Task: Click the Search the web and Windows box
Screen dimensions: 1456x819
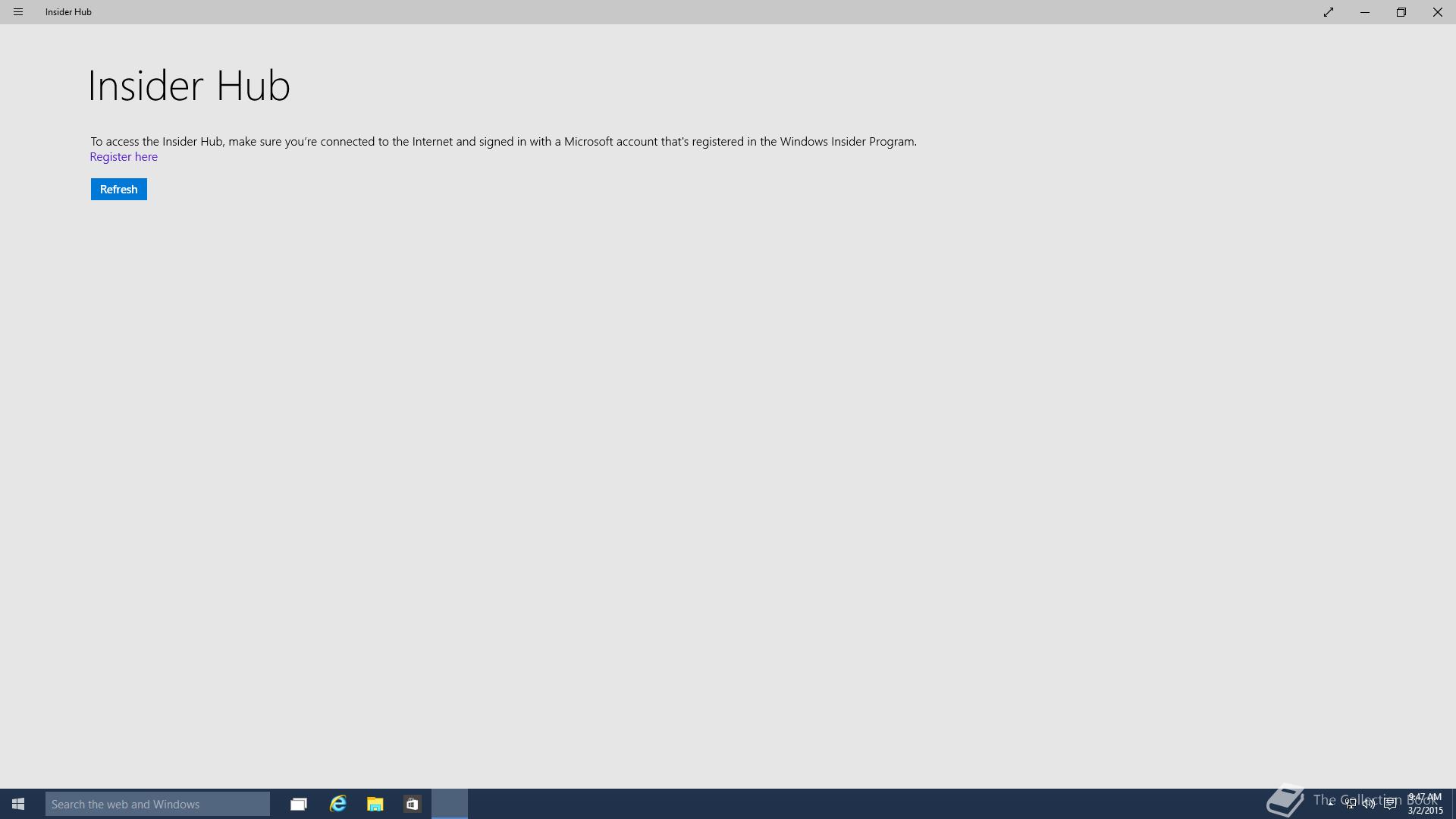Action: [157, 804]
